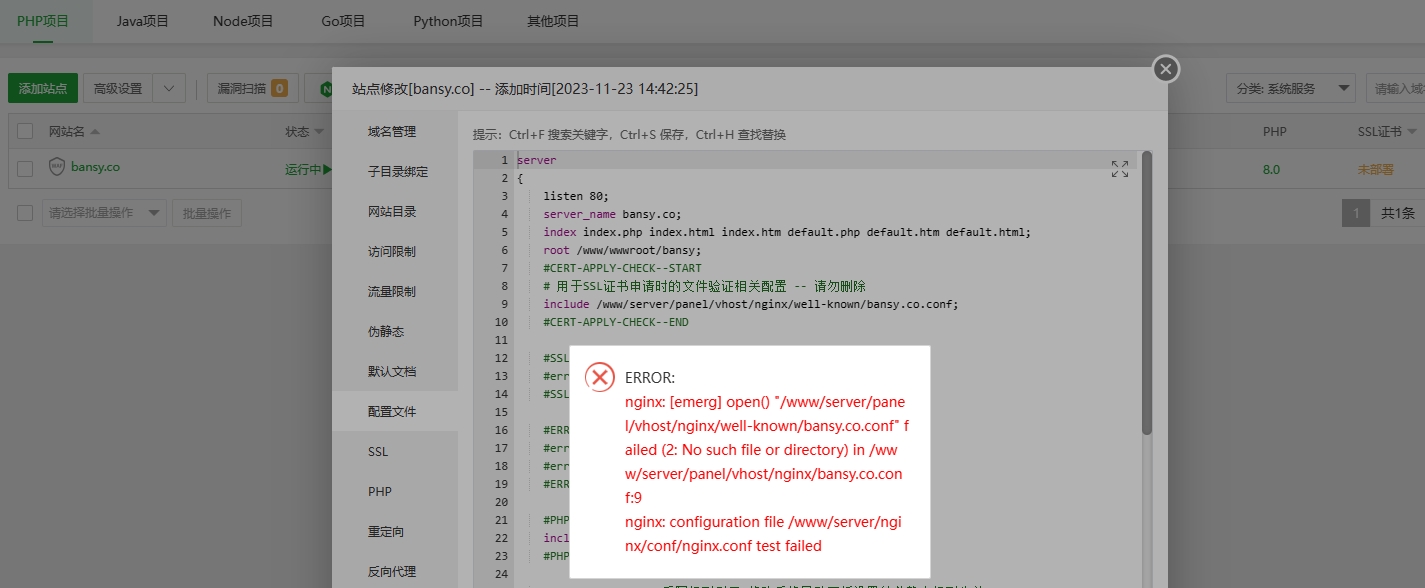Open SSL certificate column filter dropdown
The image size is (1425, 588).
click(x=1410, y=132)
